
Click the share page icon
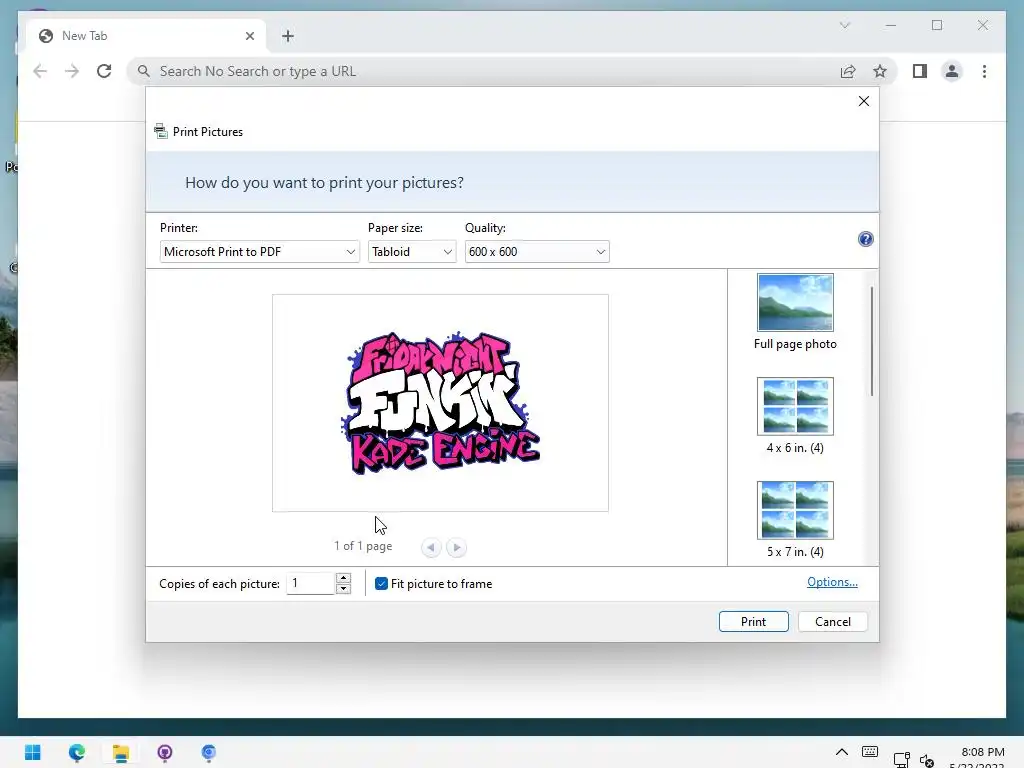coord(848,71)
